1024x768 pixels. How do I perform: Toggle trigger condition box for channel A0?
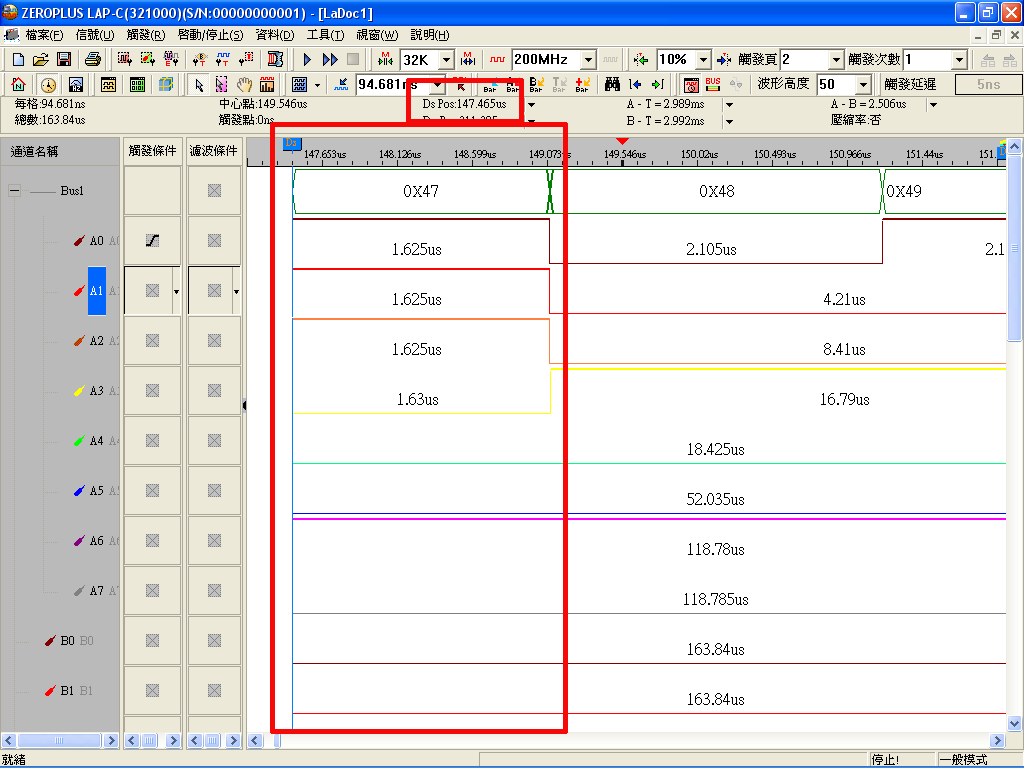tap(152, 241)
